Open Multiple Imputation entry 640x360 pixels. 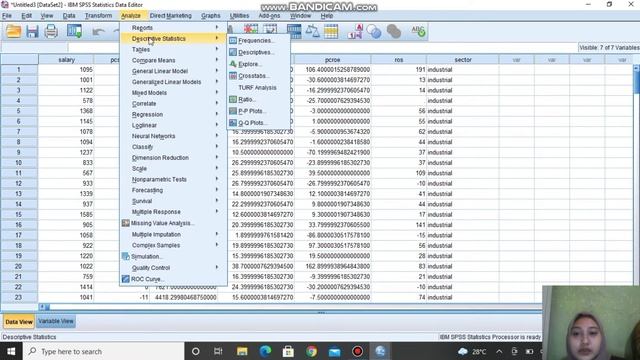[173, 235]
